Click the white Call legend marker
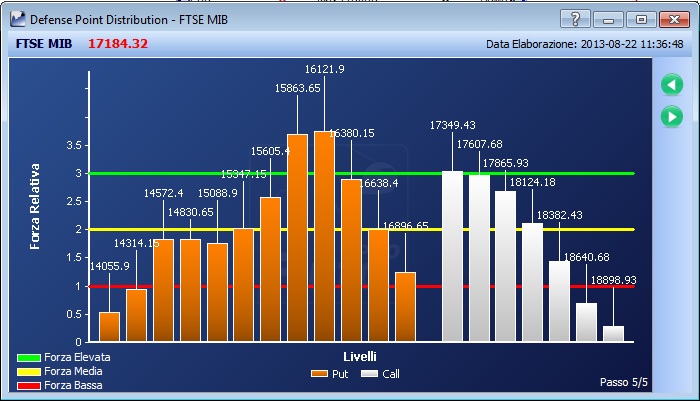This screenshot has width=700, height=401. 369,374
